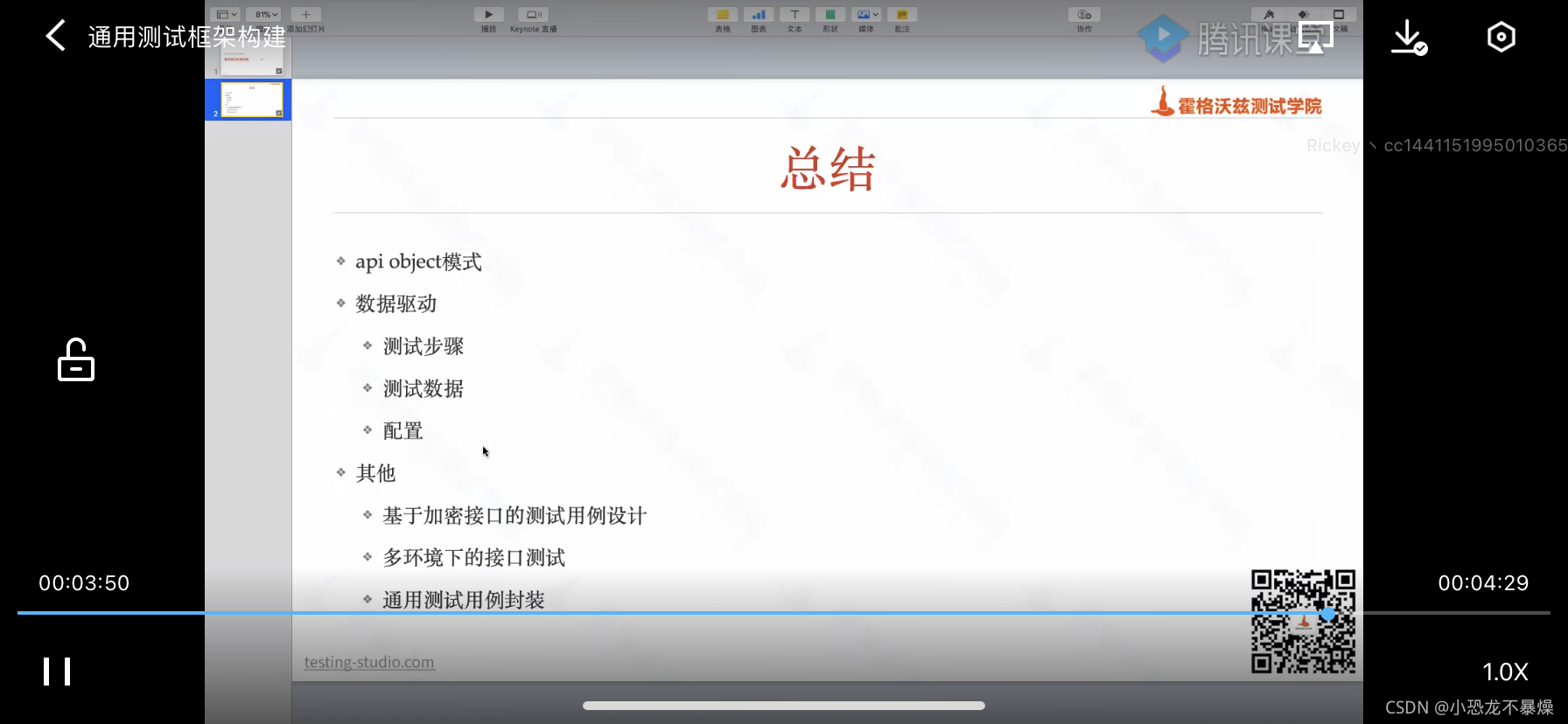Open the Format inspector brush icon
Image resolution: width=1568 pixels, height=724 pixels.
pos(1268,15)
